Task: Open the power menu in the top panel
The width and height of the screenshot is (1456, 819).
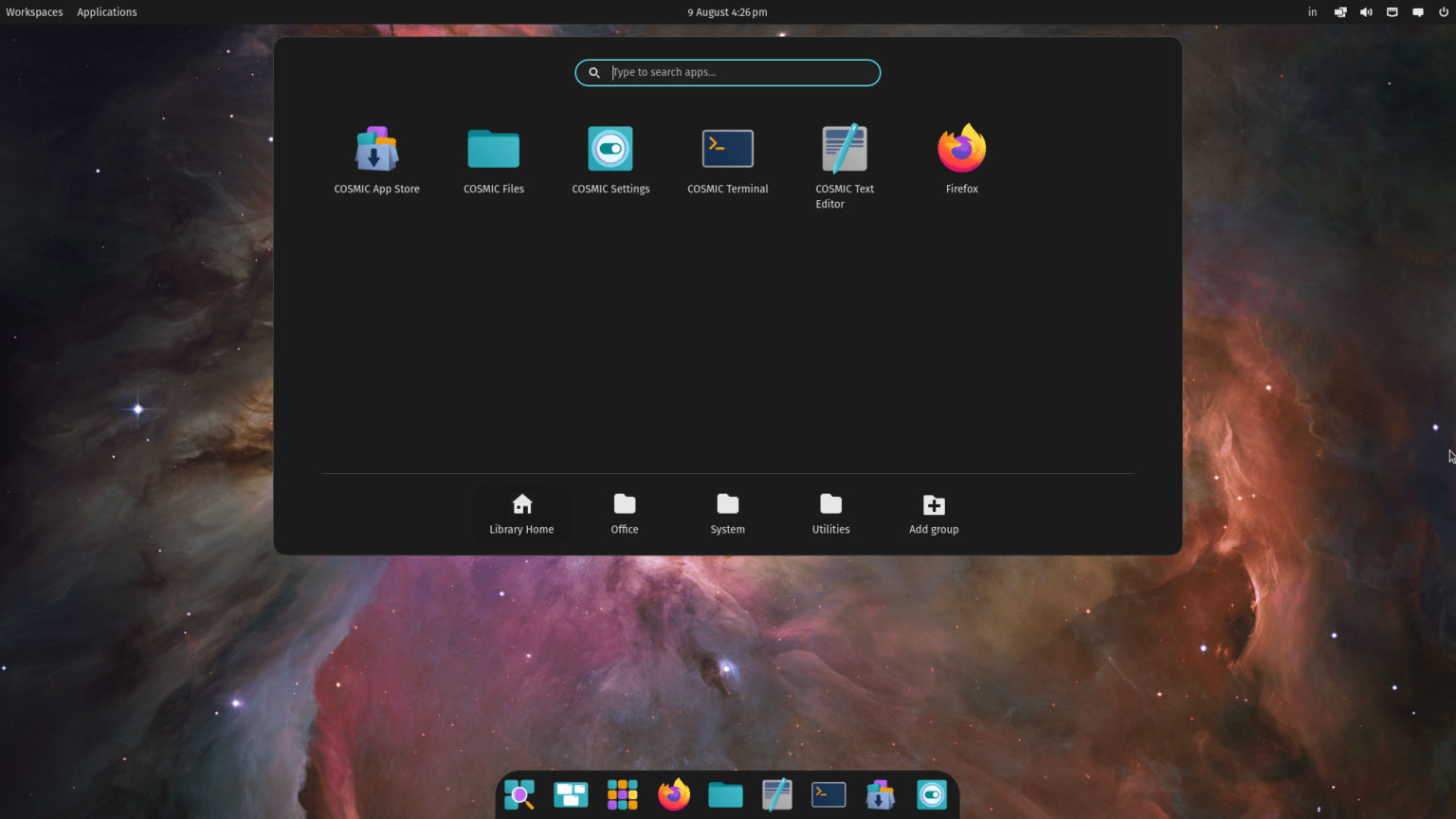Action: (x=1444, y=11)
